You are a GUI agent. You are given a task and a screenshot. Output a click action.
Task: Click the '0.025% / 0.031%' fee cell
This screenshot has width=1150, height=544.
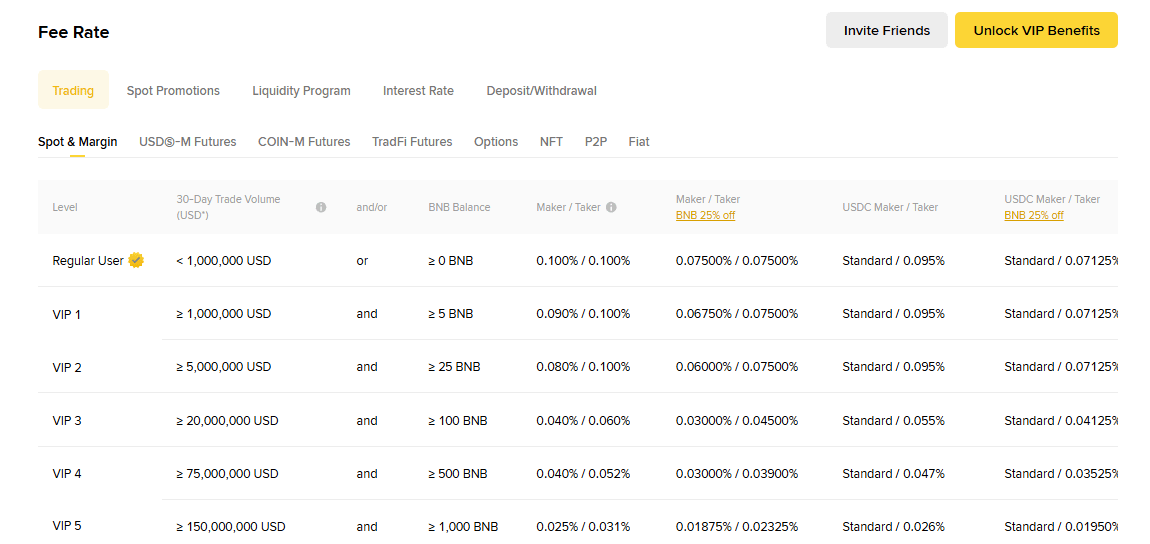[583, 526]
